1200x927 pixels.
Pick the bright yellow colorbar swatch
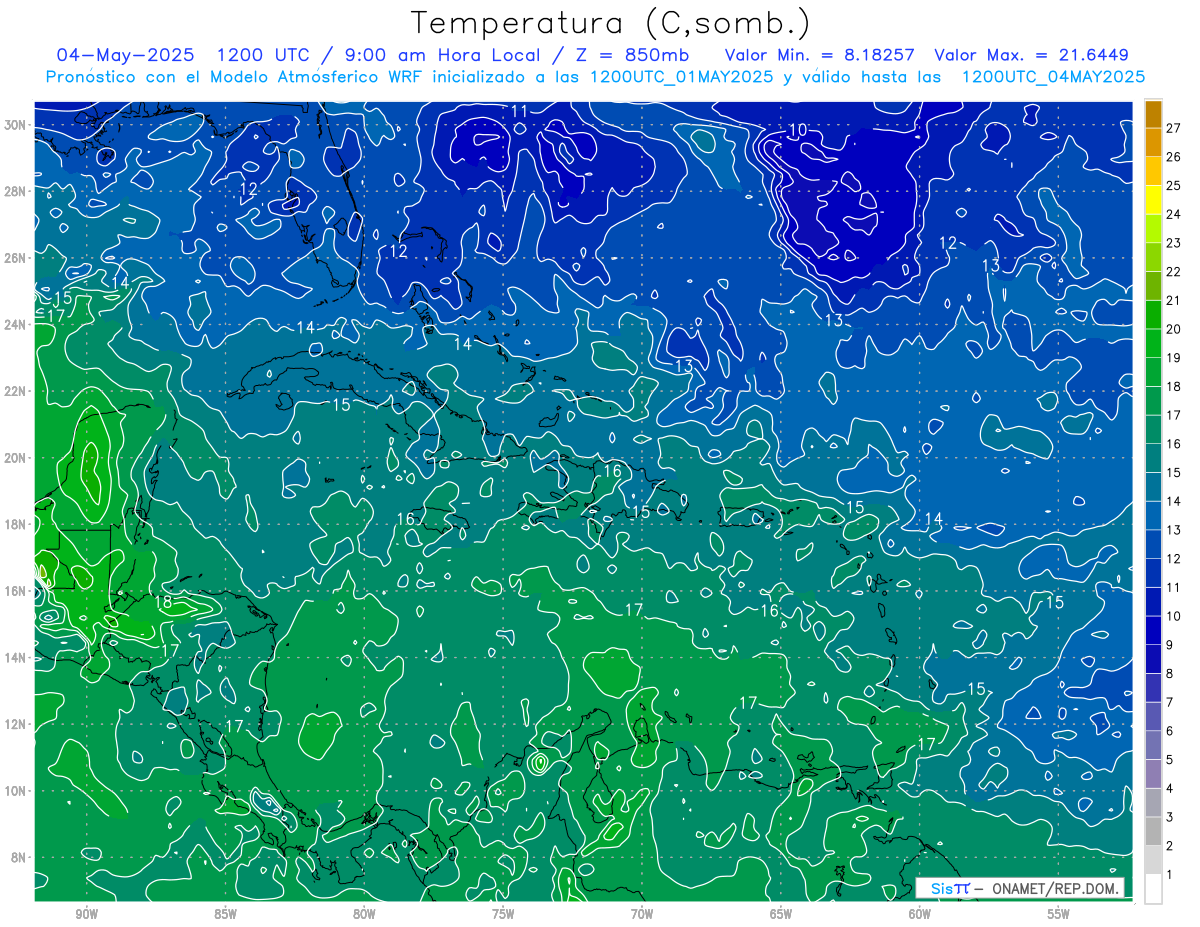pyautogui.click(x=1153, y=199)
